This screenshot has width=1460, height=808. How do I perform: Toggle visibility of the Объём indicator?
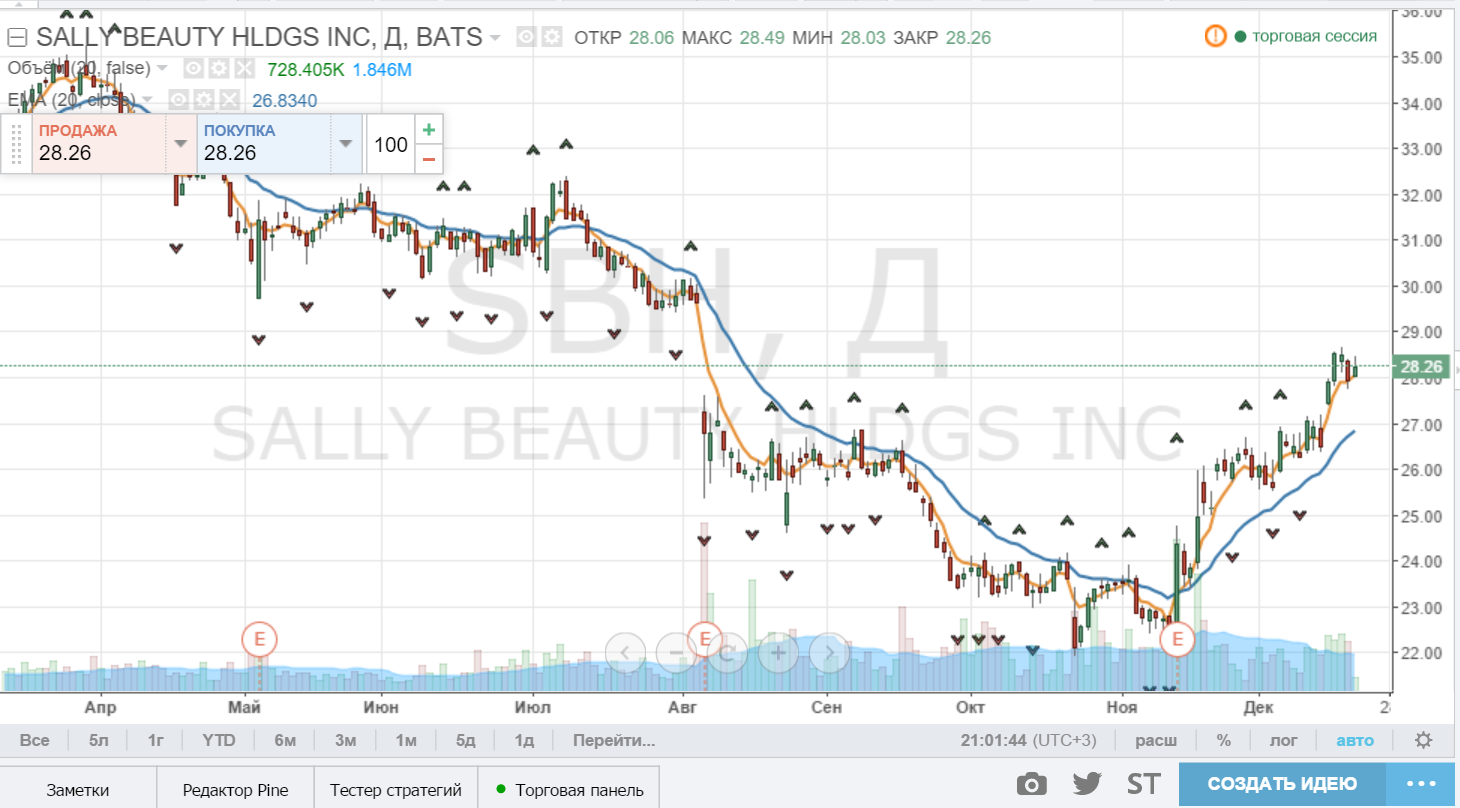193,69
